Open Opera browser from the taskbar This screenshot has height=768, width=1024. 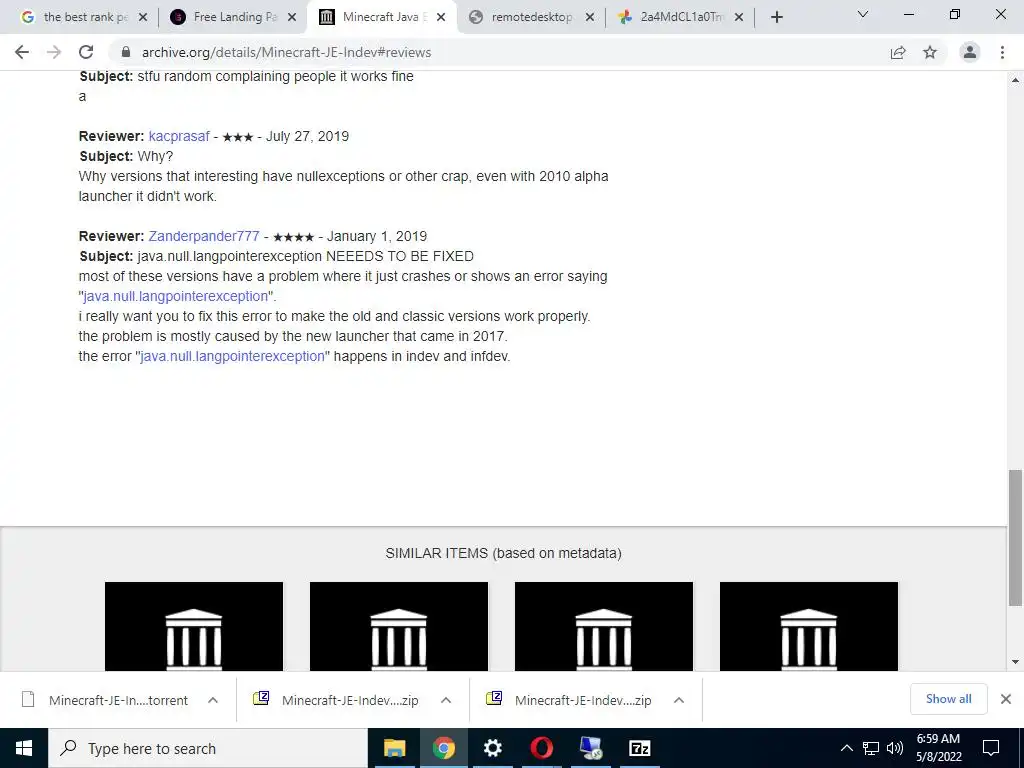pos(541,748)
